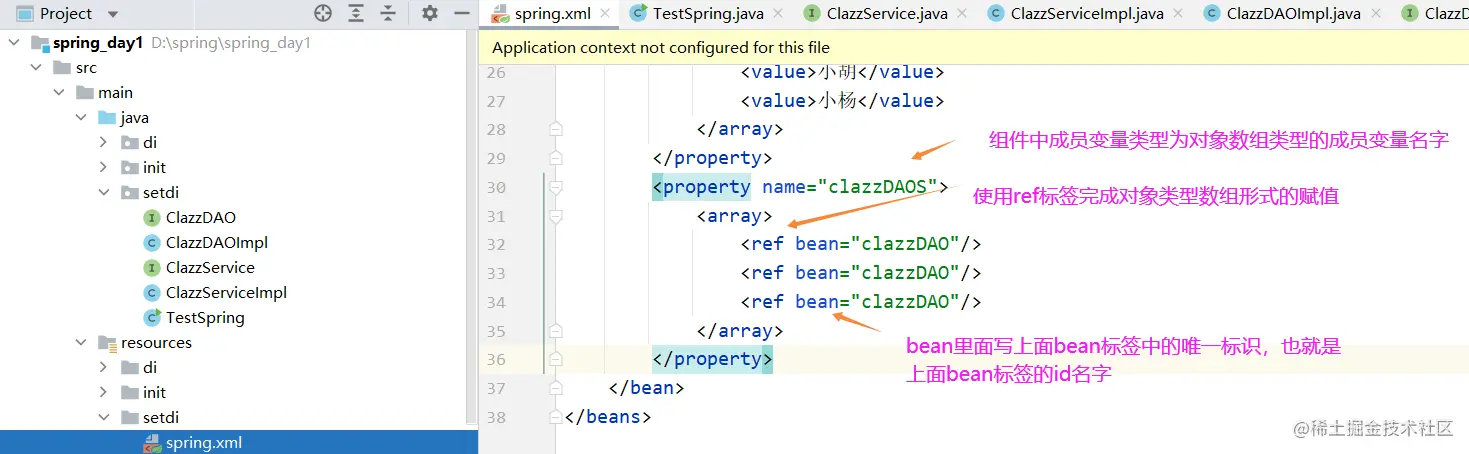The height and width of the screenshot is (454, 1469).
Task: Click the locate/select opened file target icon
Action: (322, 13)
